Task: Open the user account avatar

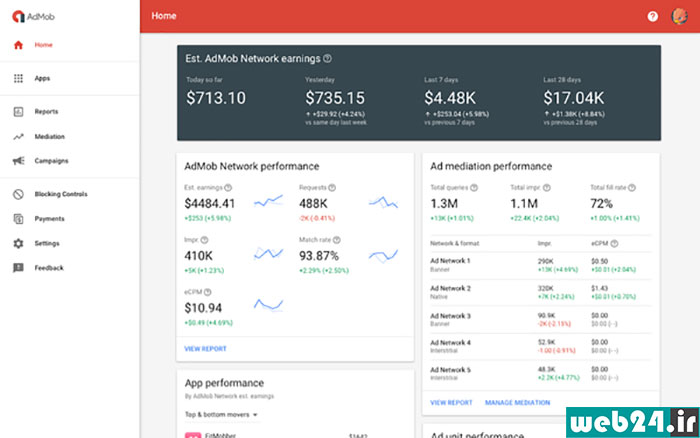Action: pos(679,17)
